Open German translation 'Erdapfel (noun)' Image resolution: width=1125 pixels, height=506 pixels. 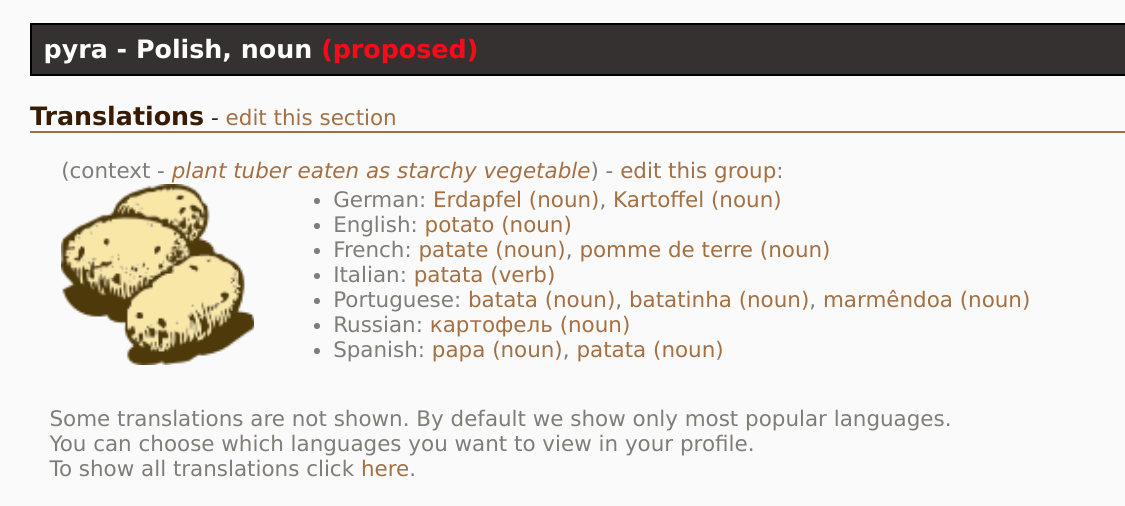pos(515,200)
